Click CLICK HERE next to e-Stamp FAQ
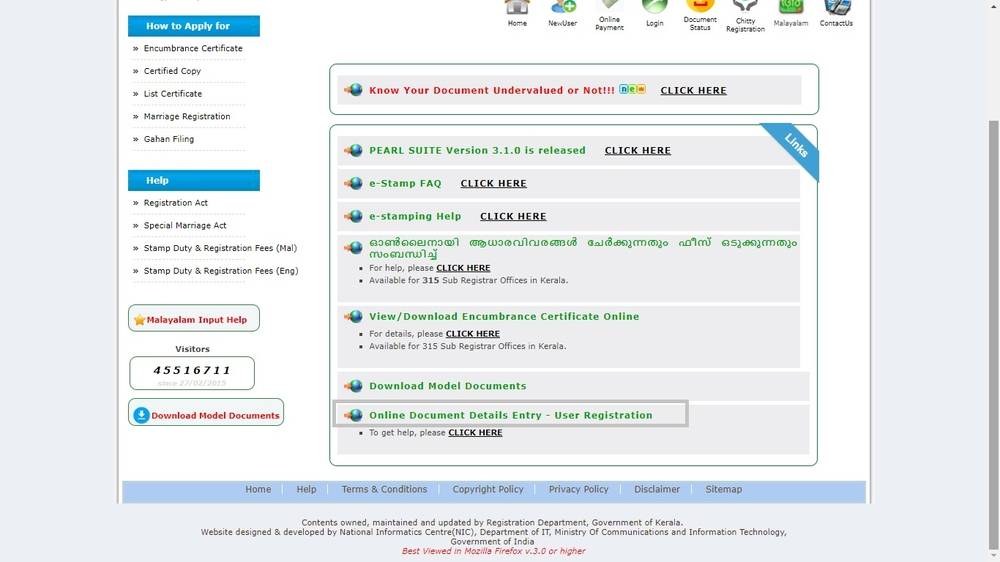 [x=494, y=184]
